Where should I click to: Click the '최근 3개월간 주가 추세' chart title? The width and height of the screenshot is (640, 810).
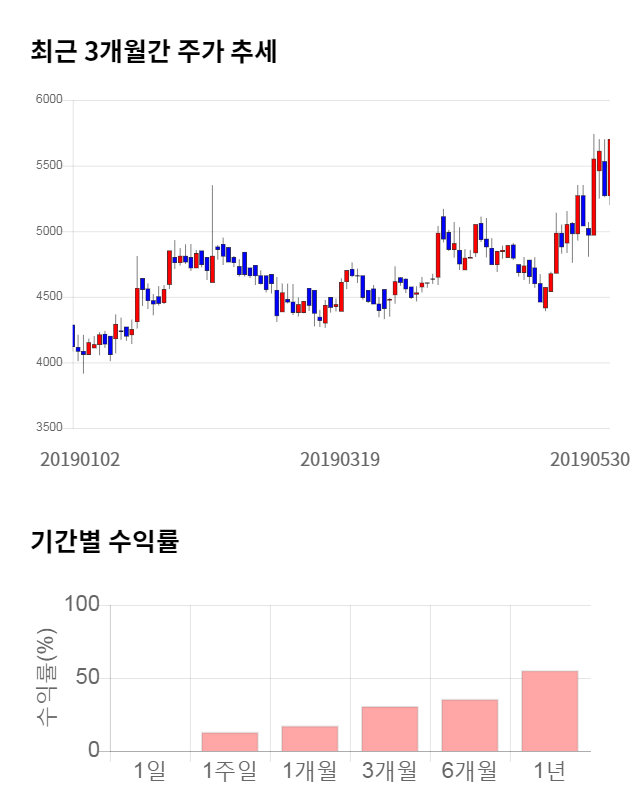point(154,52)
